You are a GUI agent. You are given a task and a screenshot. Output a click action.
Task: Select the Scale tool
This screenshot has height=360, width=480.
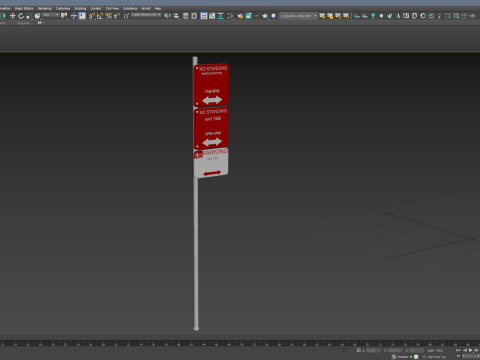coord(29,16)
